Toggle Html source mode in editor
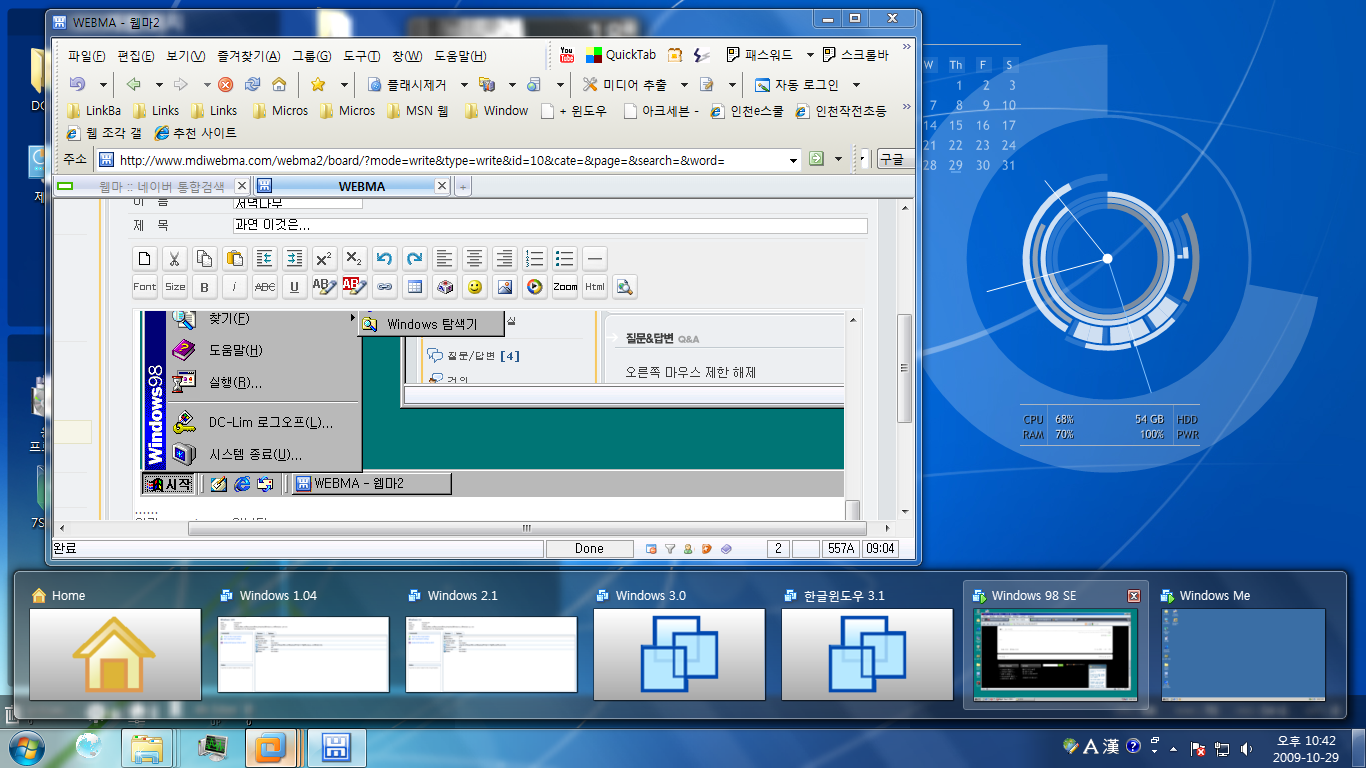 coord(595,287)
